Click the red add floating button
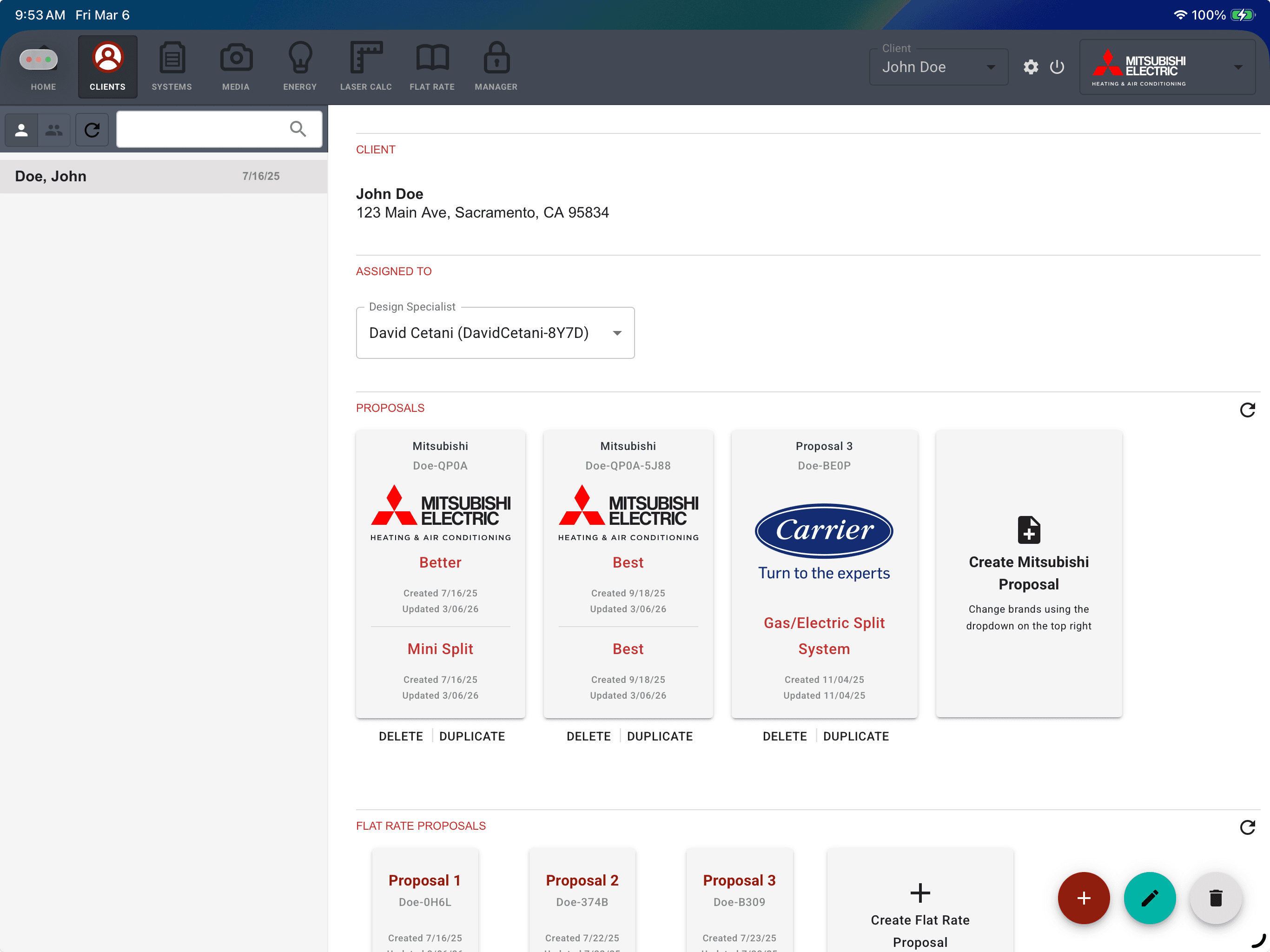The height and width of the screenshot is (952, 1270). (1084, 898)
